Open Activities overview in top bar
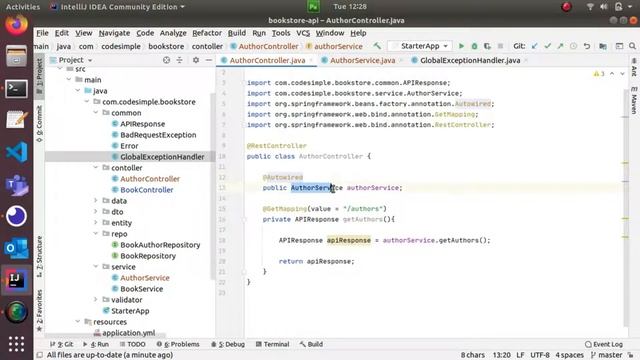Screen dimensions: 640x360 point(23,7)
